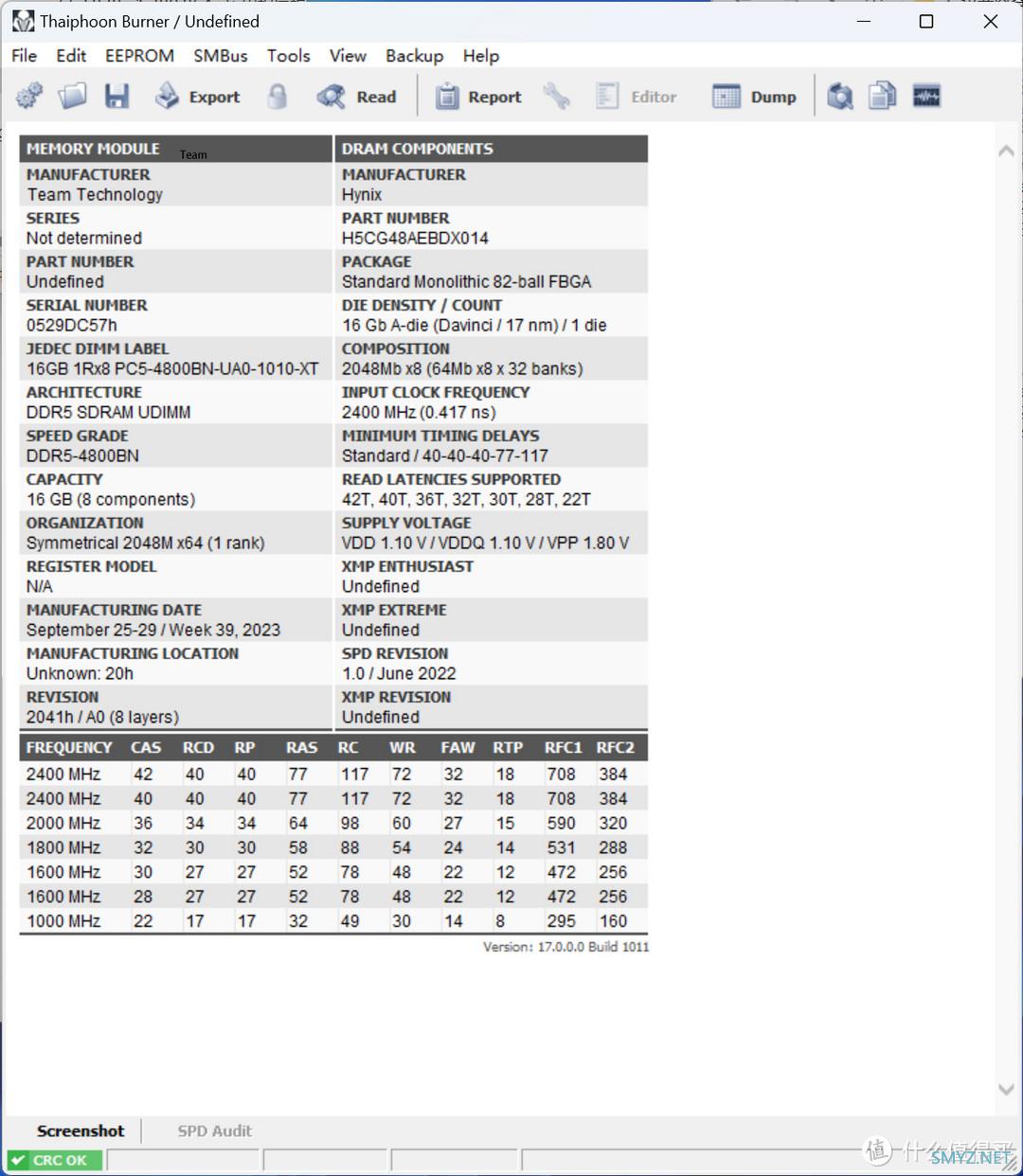Click the padlock icon in toolbar
Image resolution: width=1023 pixels, height=1176 pixels.
pos(278,96)
